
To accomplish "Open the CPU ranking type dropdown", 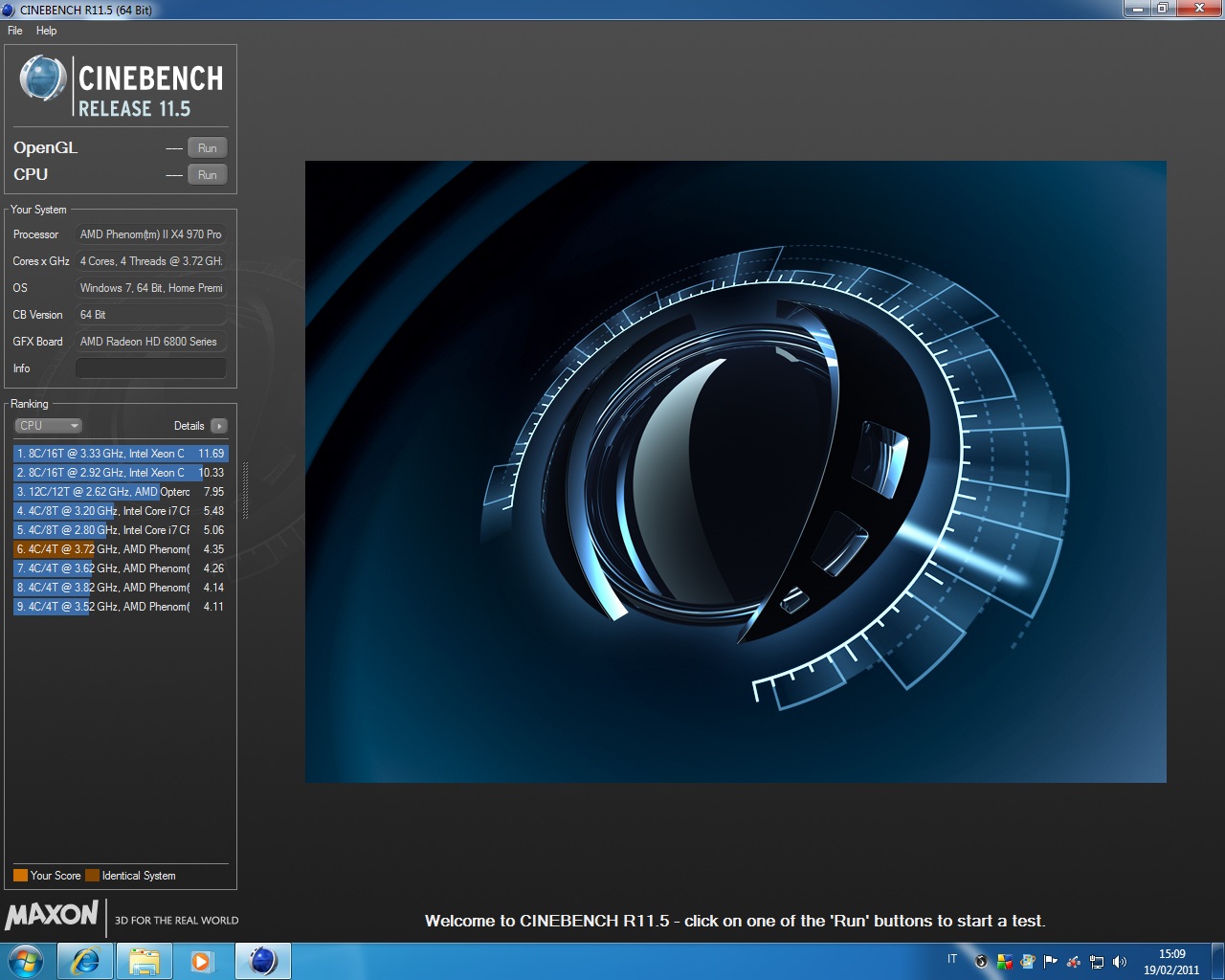I will tap(48, 426).
